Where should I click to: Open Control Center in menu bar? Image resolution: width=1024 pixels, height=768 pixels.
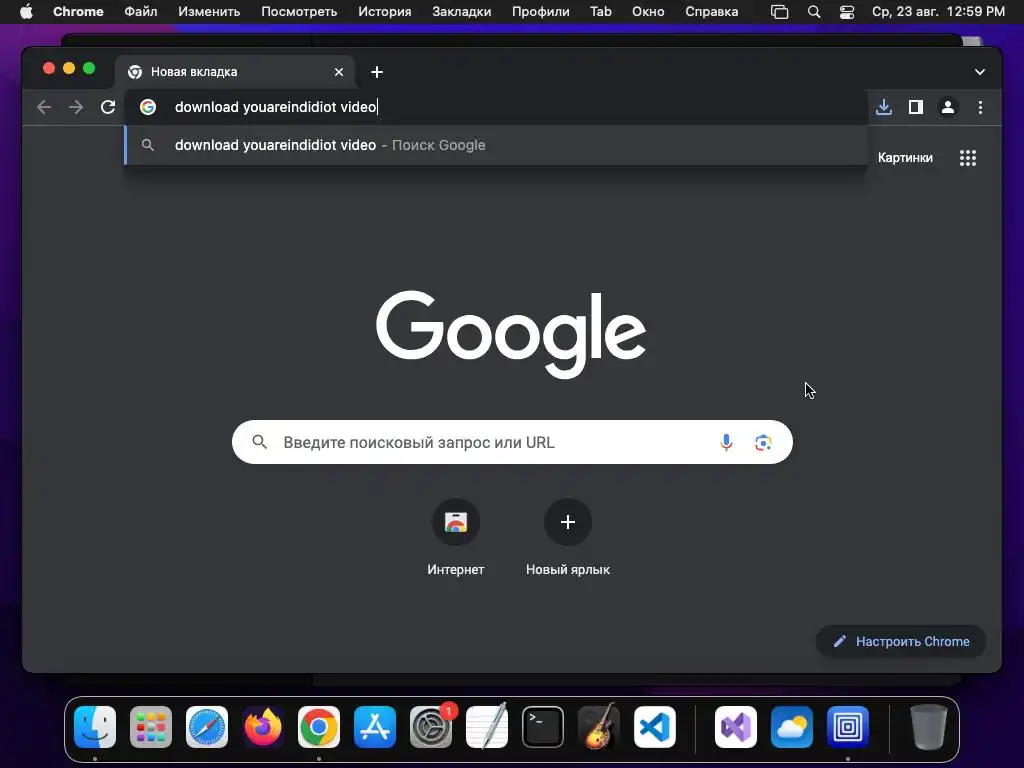[x=846, y=12]
